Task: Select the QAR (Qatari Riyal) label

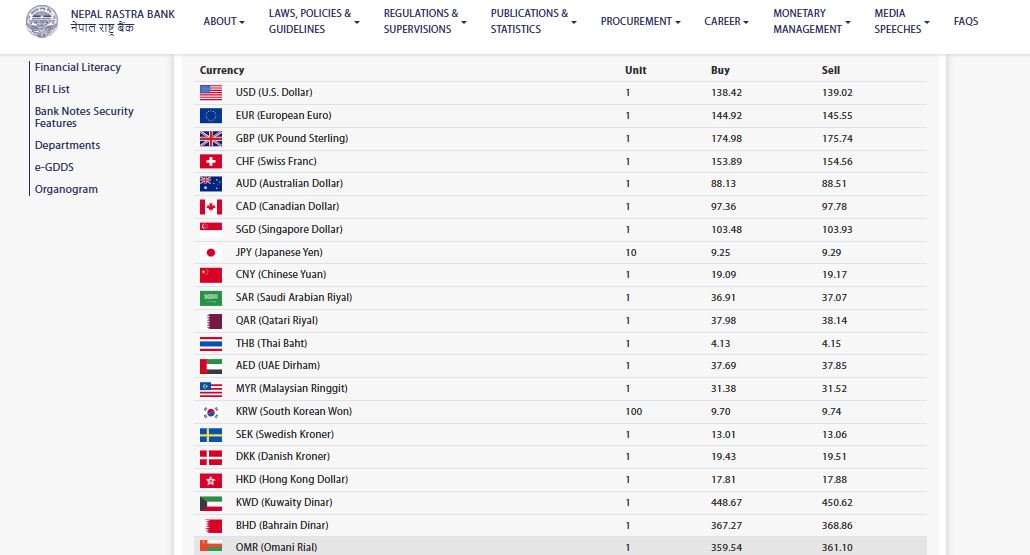Action: click(x=277, y=321)
